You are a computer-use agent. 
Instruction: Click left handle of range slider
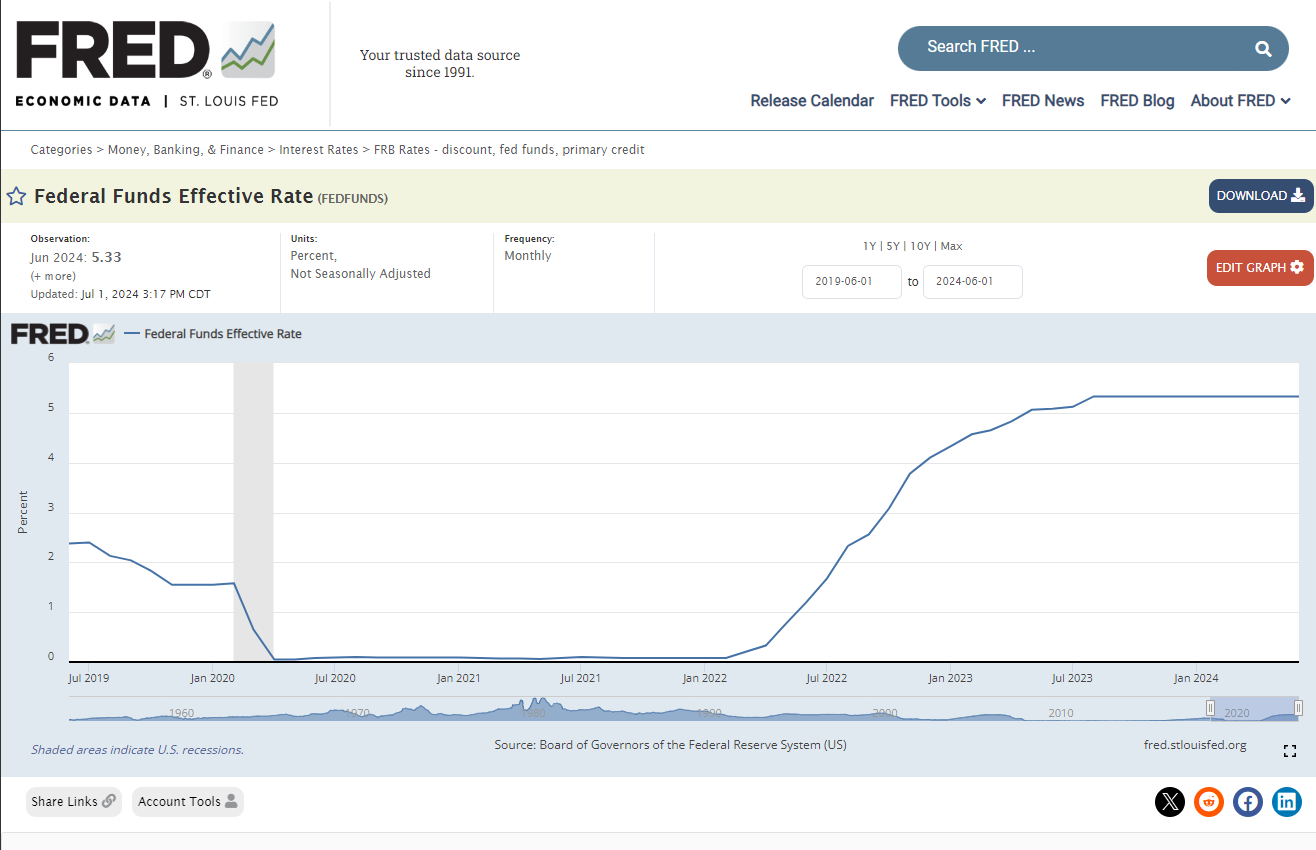pyautogui.click(x=1210, y=708)
